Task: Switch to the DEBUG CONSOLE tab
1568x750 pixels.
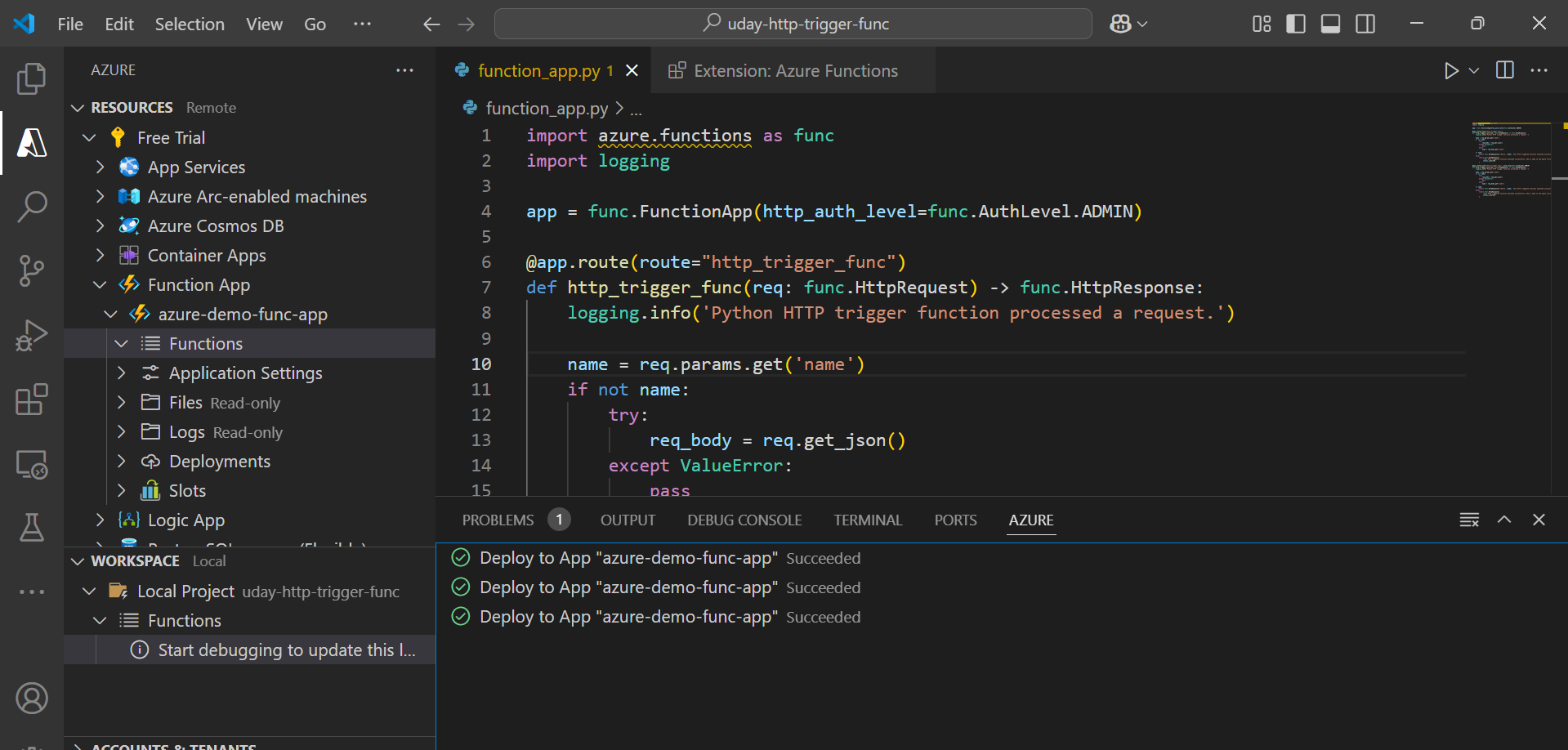Action: point(744,520)
